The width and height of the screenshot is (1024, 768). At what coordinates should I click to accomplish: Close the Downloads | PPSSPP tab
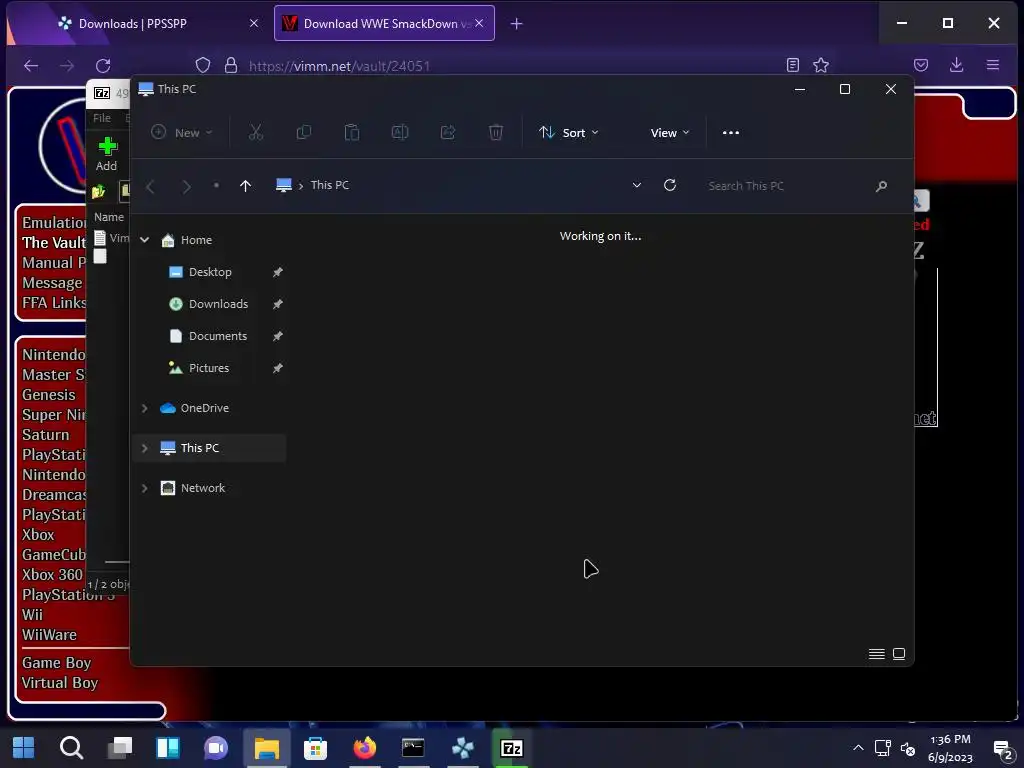pyautogui.click(x=254, y=24)
